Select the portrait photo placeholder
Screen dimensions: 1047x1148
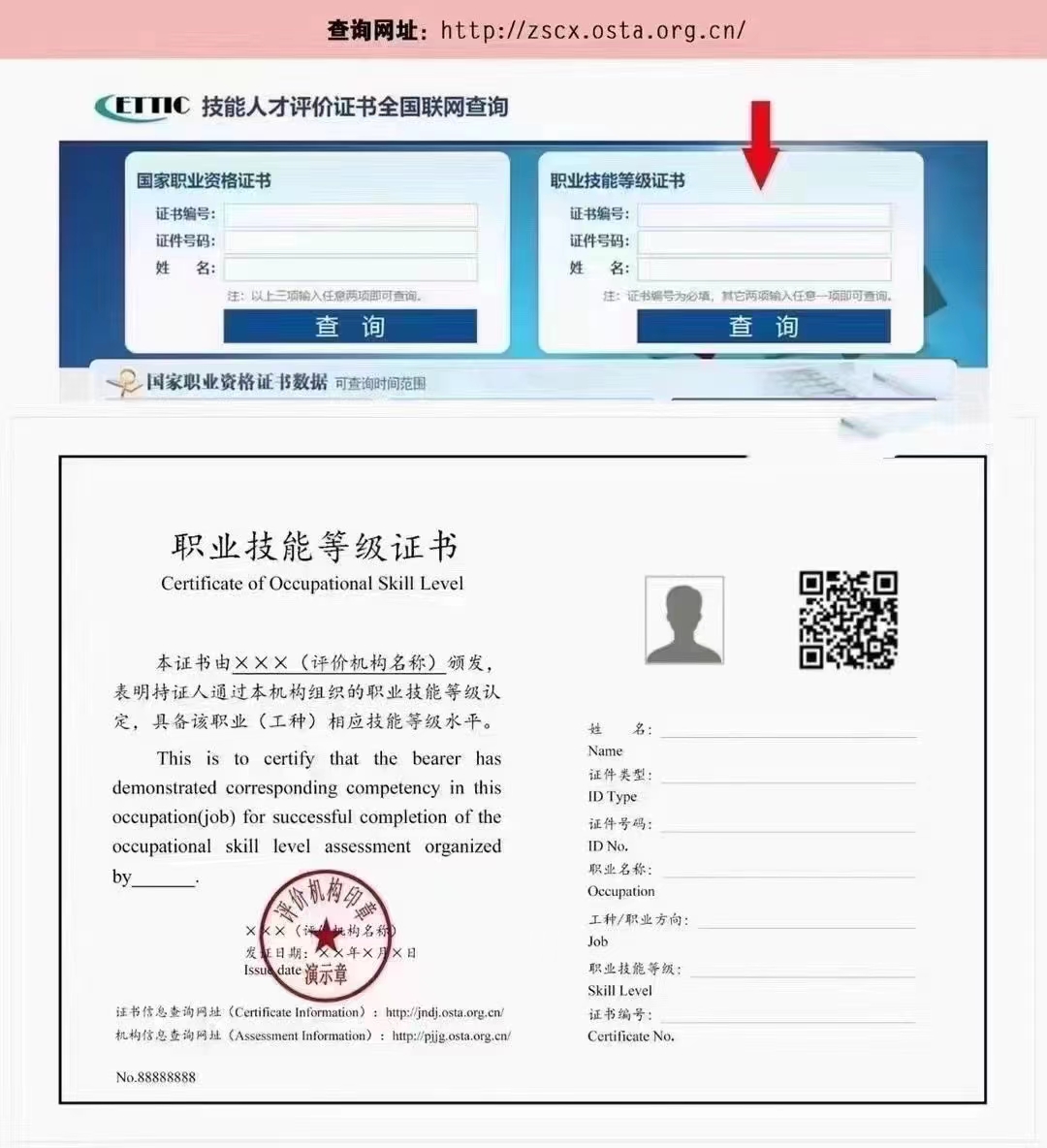click(684, 620)
